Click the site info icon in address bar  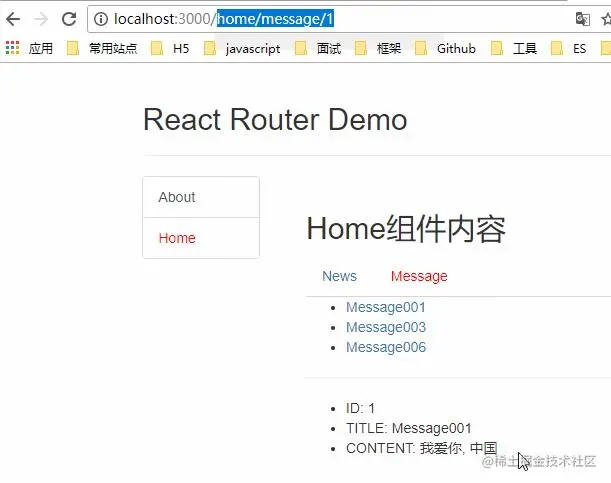[101, 19]
